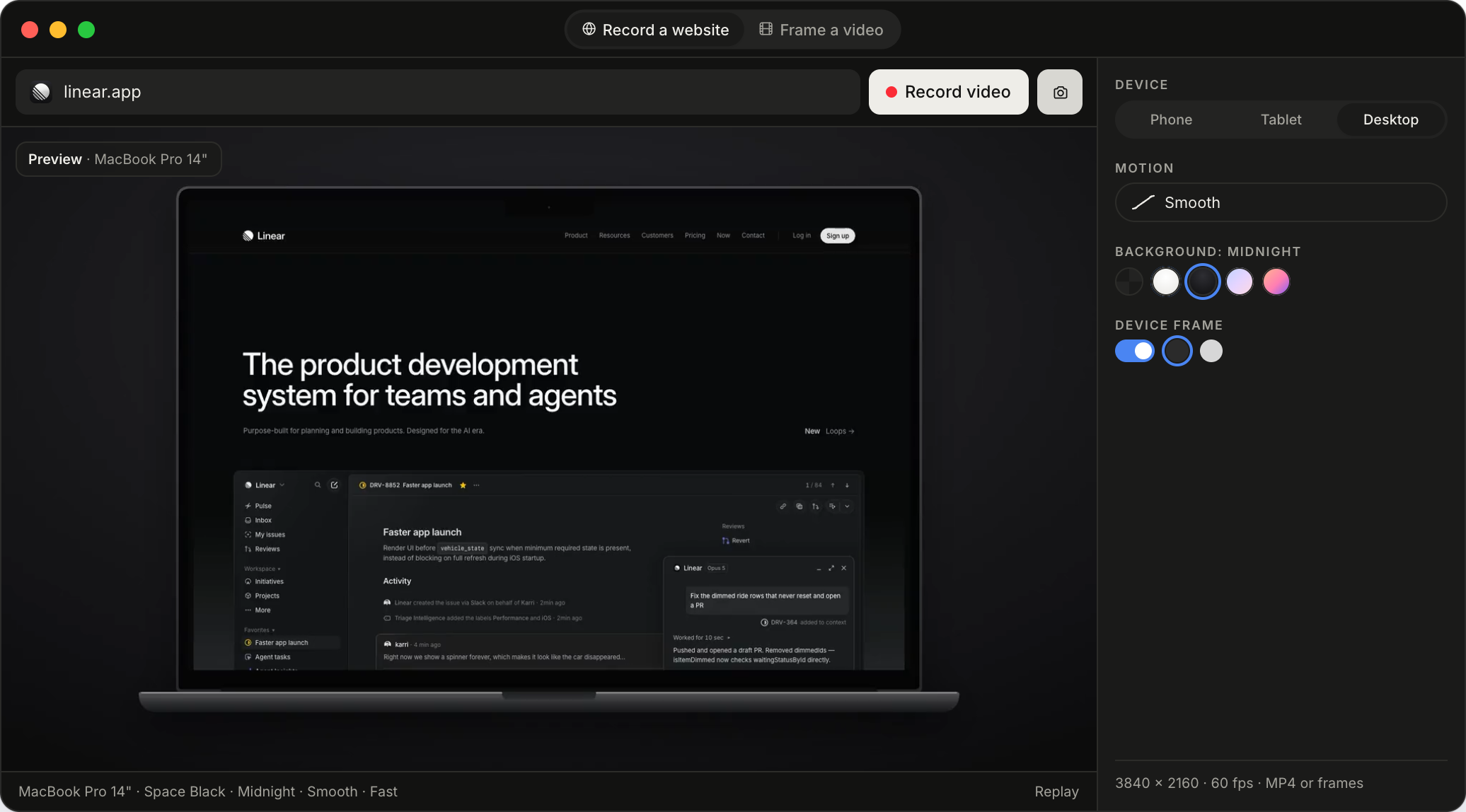Select the silver device frame color
The image size is (1466, 812).
click(x=1211, y=351)
